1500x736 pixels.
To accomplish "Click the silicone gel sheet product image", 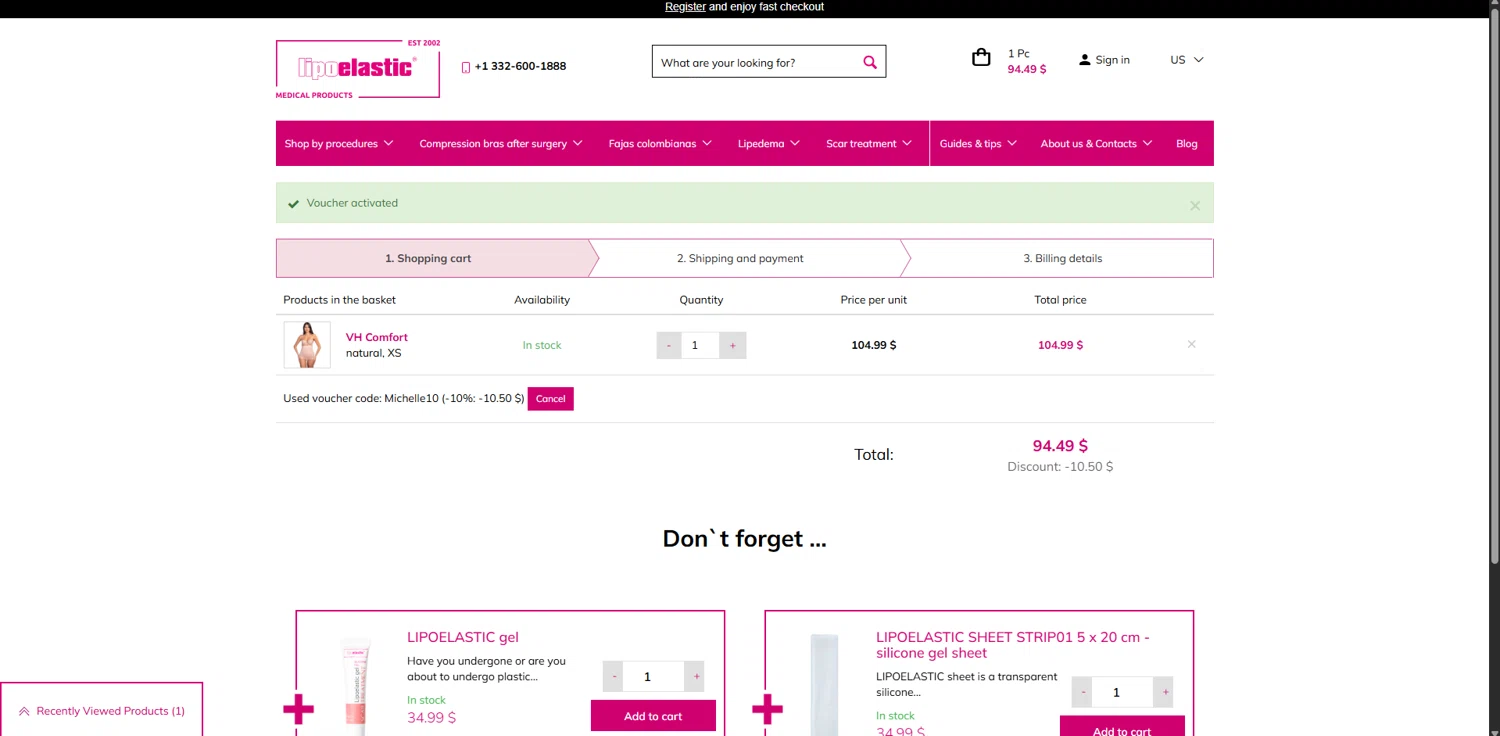I will click(824, 684).
